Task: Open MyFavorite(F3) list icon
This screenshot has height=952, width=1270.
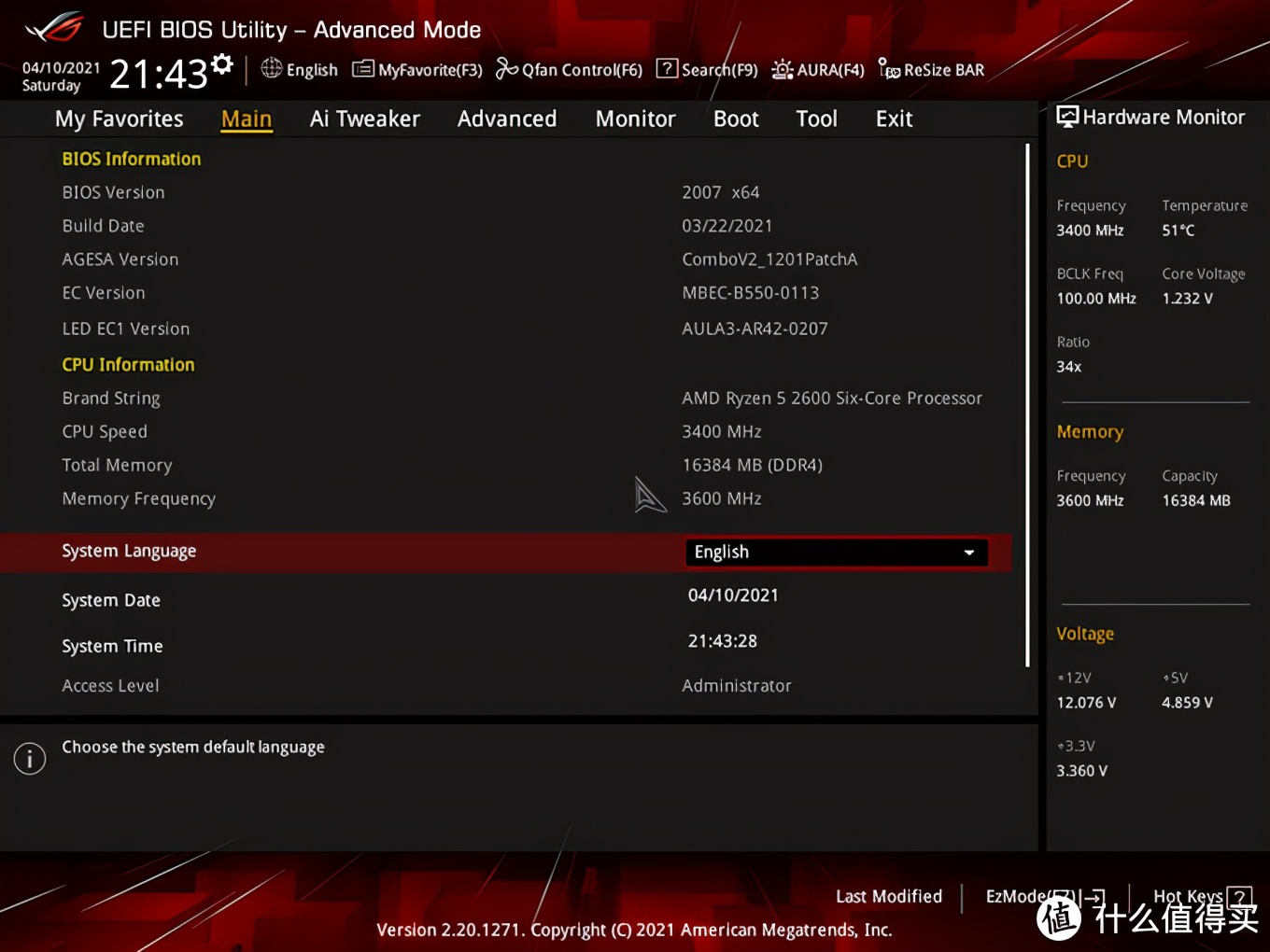Action: [x=363, y=69]
